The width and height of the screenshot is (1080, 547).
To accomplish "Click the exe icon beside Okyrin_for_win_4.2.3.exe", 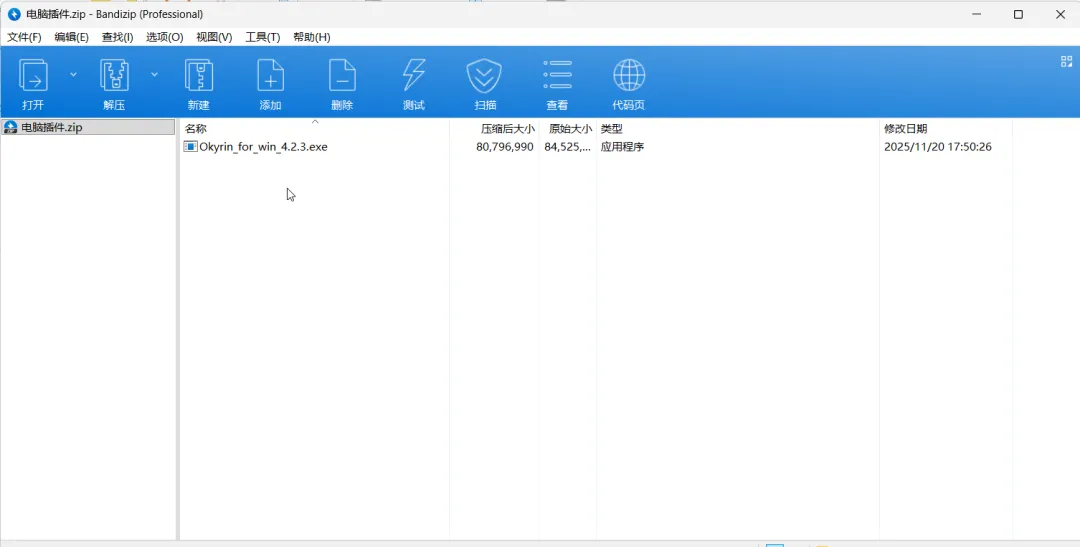I will click(x=190, y=147).
